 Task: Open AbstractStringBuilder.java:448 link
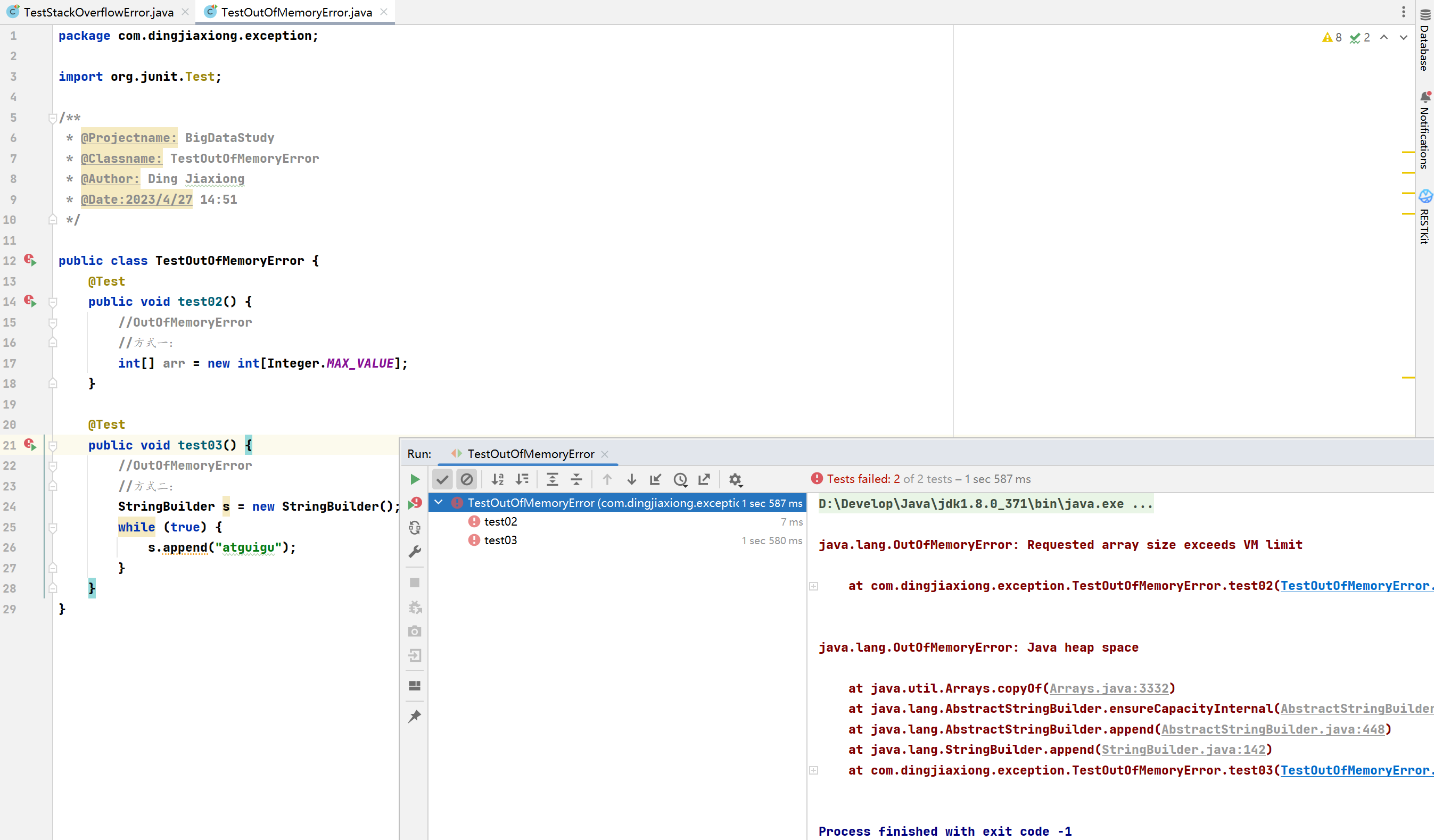tap(1273, 729)
